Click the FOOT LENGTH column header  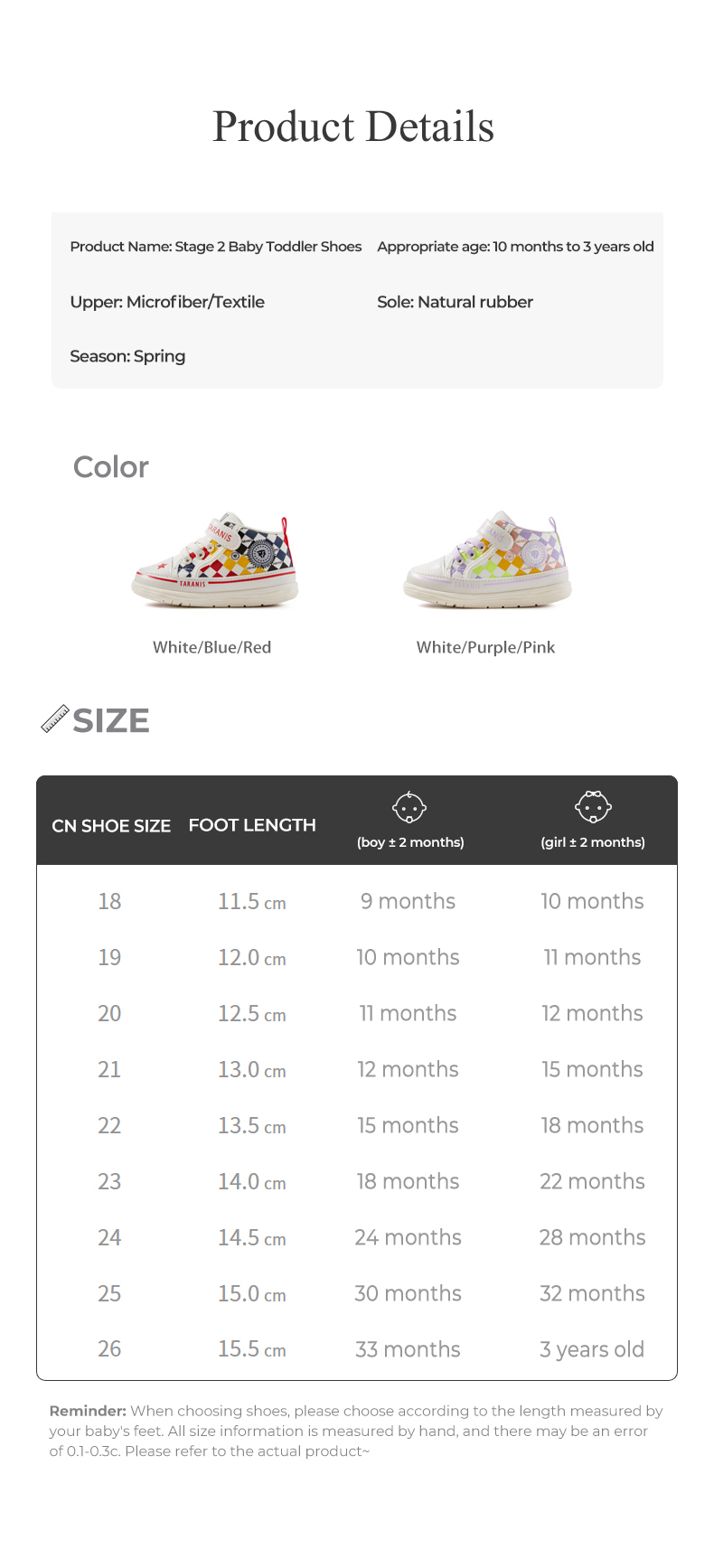coord(252,825)
